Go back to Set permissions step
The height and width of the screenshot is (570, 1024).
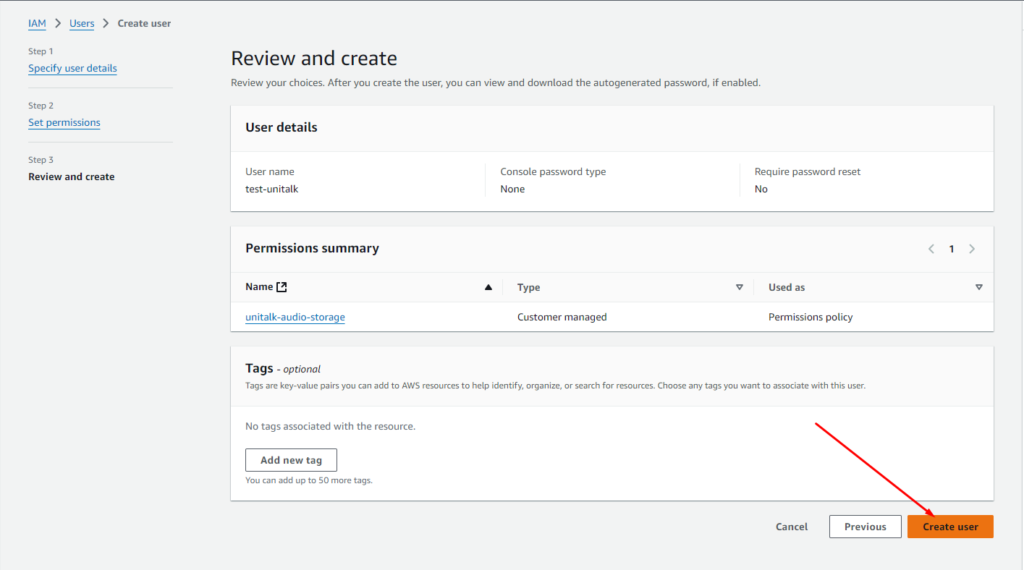click(64, 123)
